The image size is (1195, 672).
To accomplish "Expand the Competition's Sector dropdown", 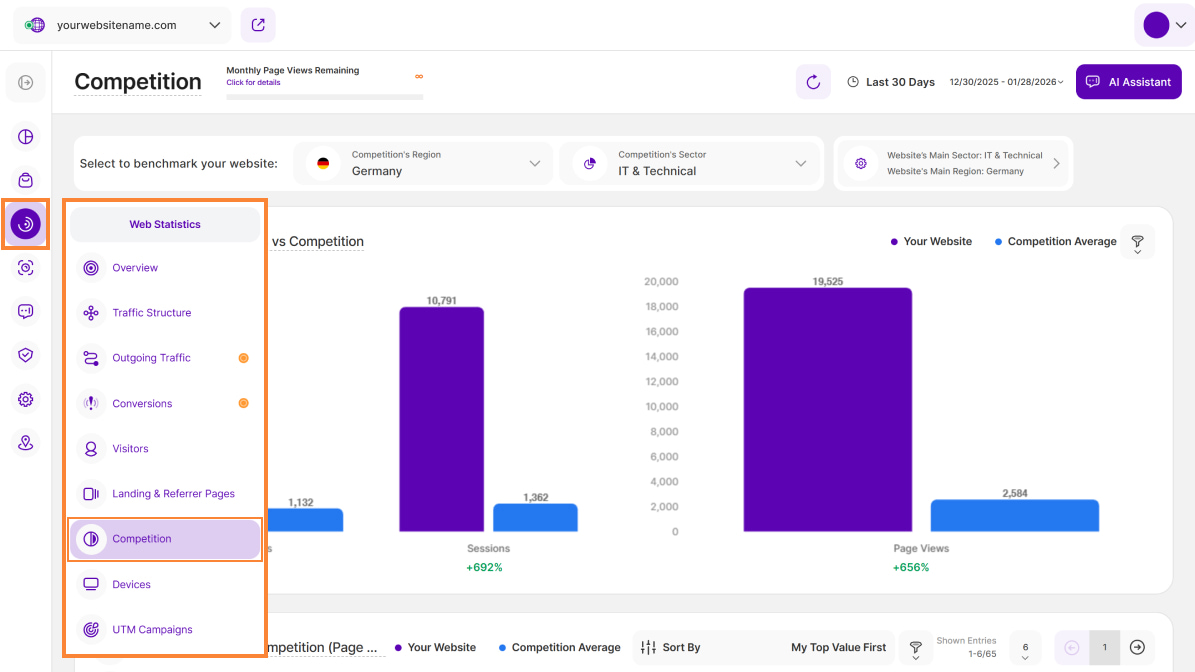I will (692, 163).
